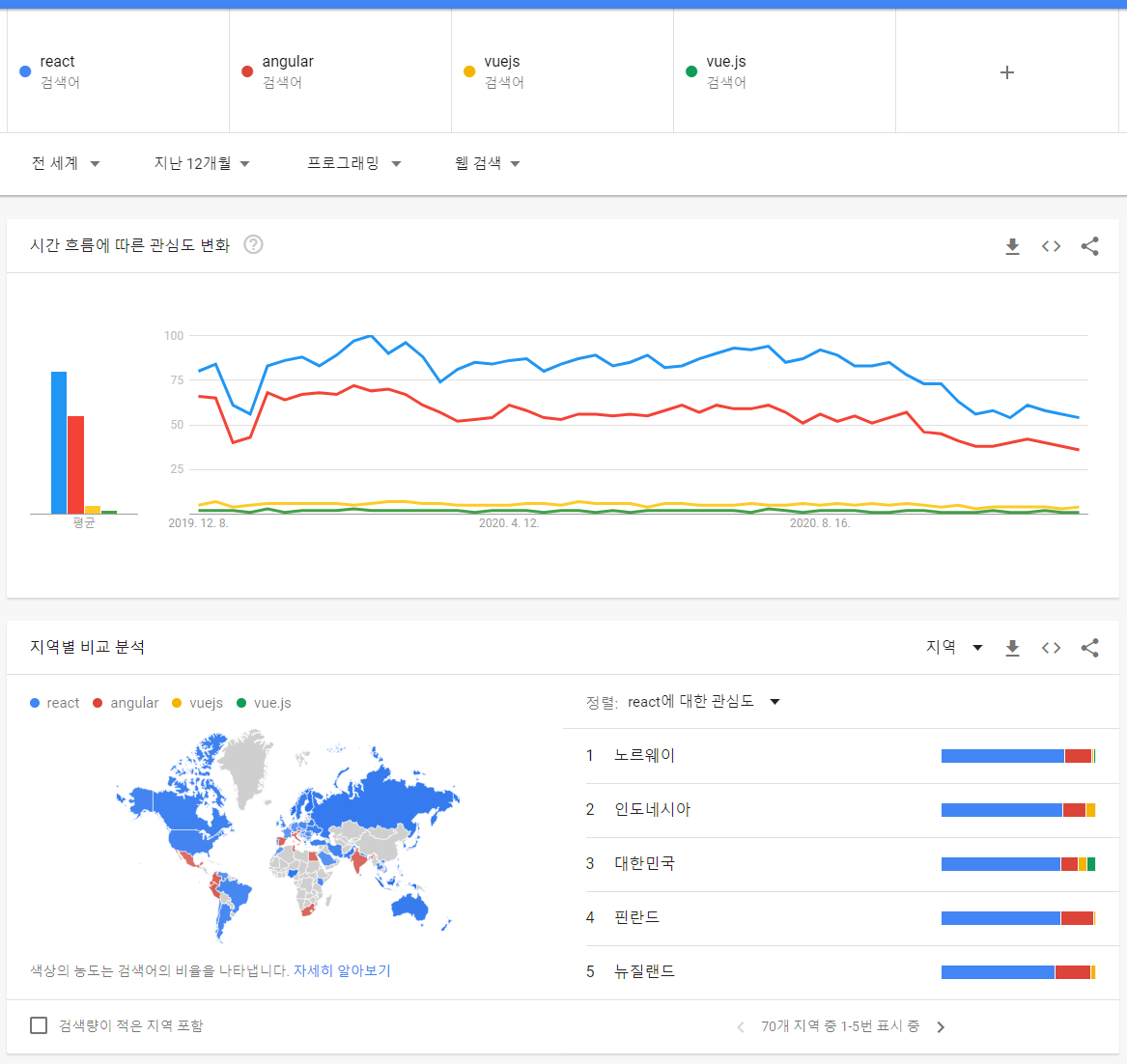This screenshot has height=1064, width=1127.
Task: Click green vue.js dot in term card
Action: pyautogui.click(x=691, y=71)
